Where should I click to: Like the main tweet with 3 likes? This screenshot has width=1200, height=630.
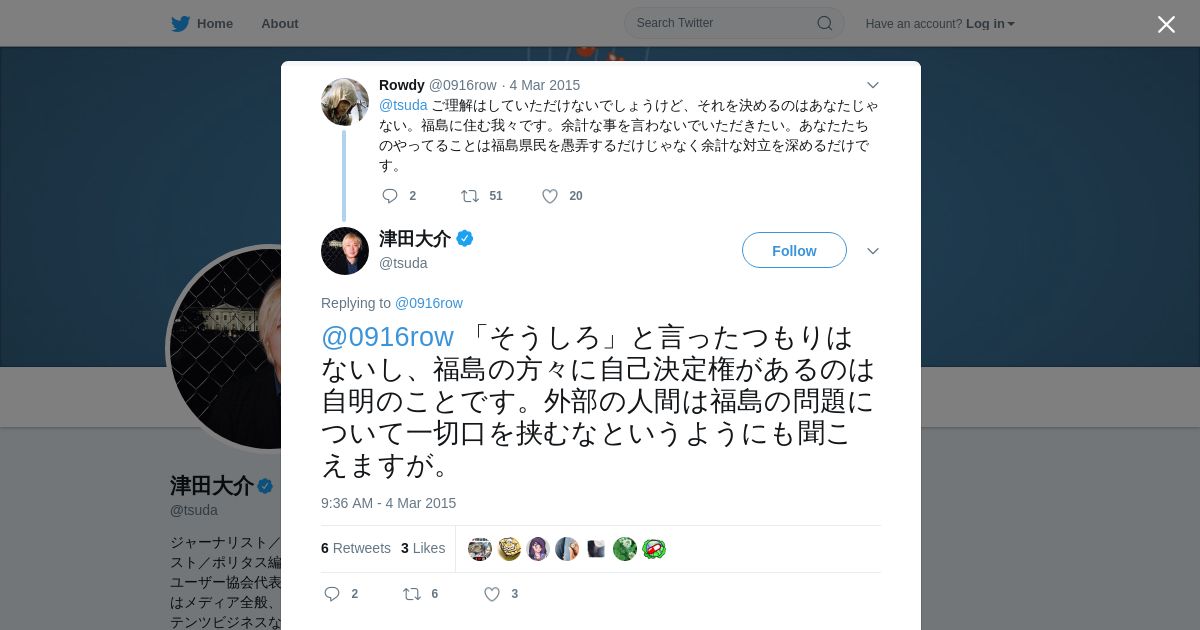click(x=492, y=594)
